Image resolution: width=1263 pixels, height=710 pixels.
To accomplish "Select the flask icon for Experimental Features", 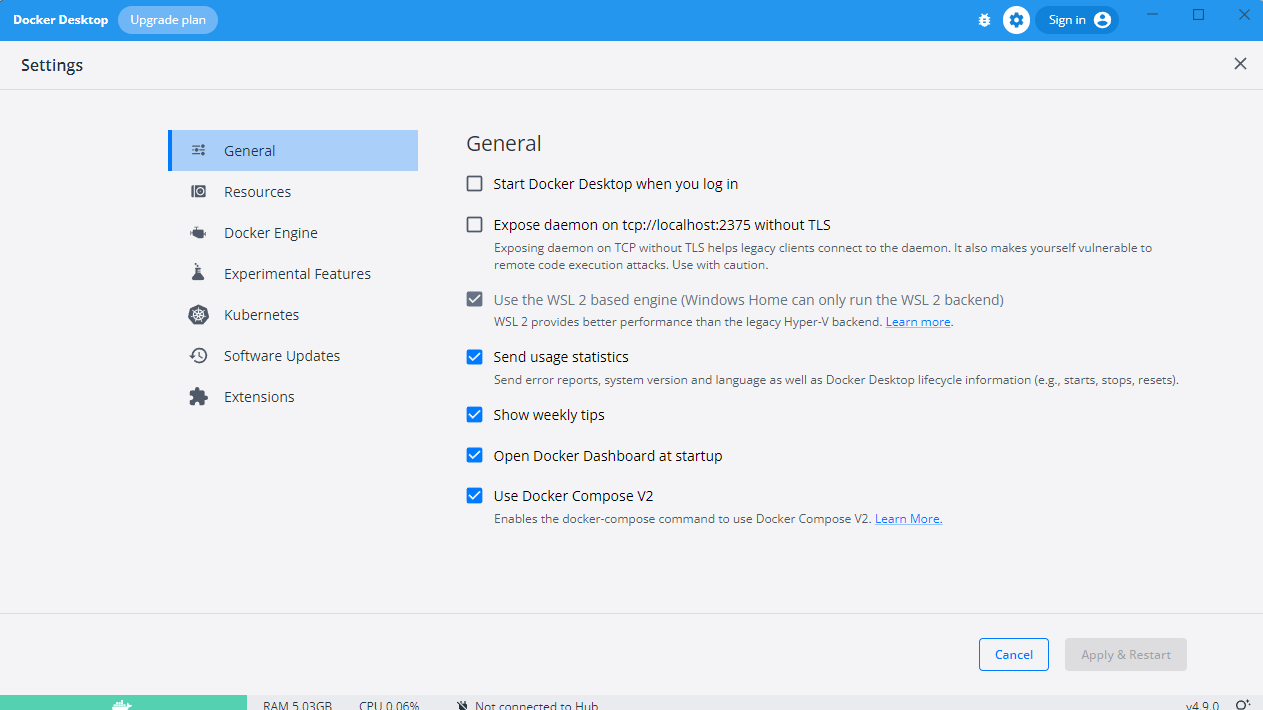I will point(198,273).
